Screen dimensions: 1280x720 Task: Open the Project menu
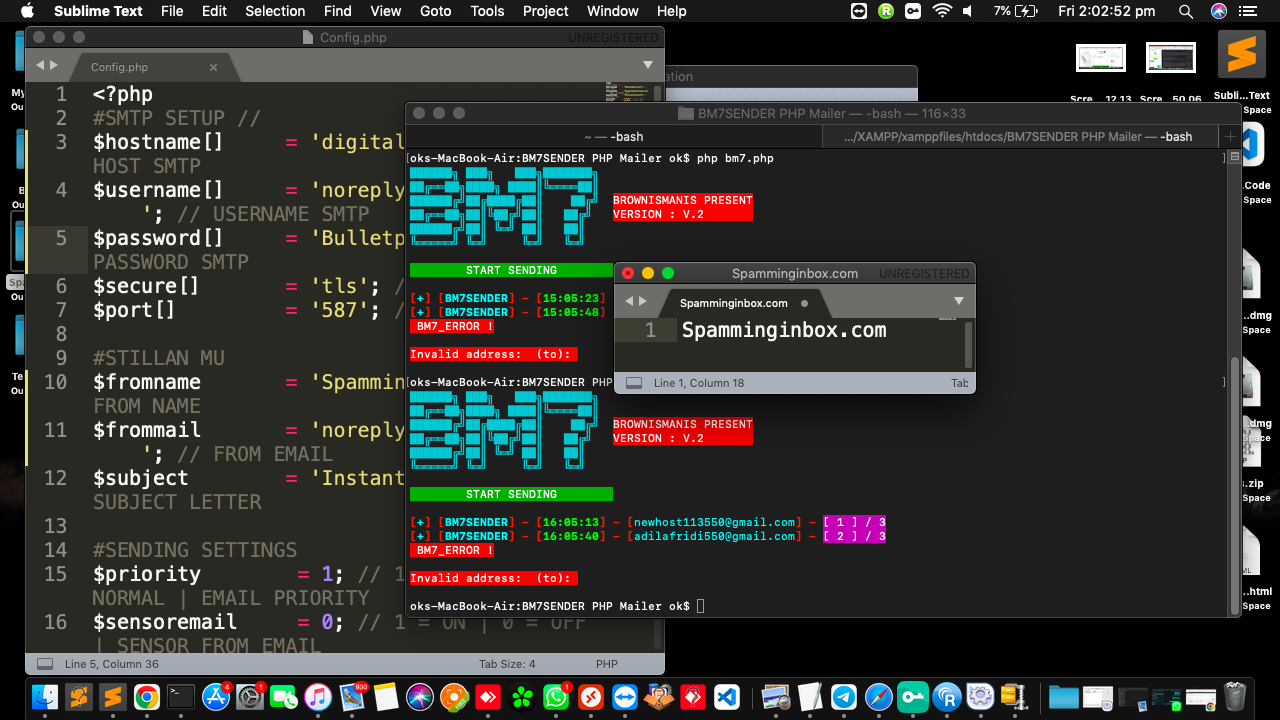coord(545,11)
